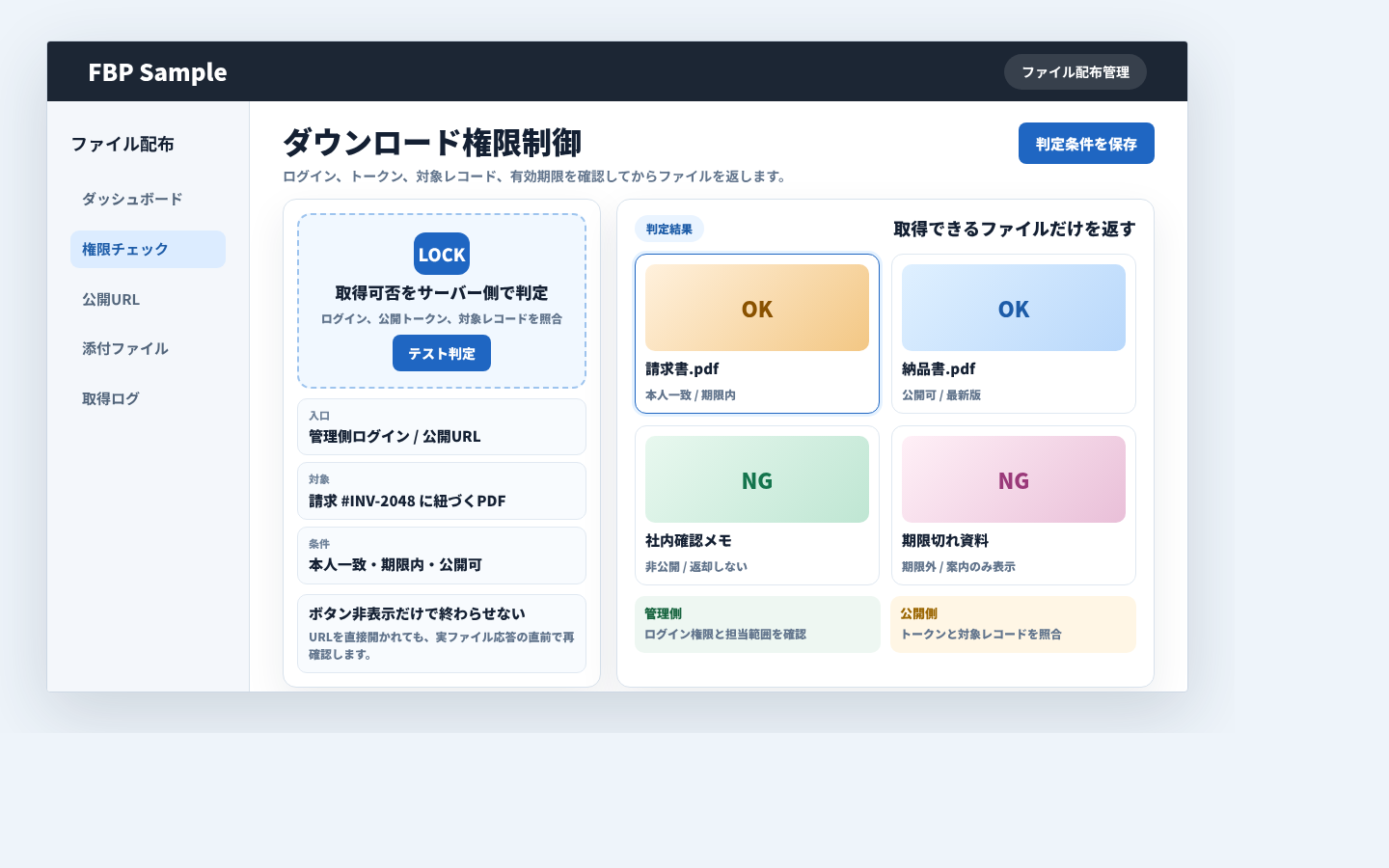Click the 取得可否をサーバー側で判定 heading
This screenshot has height=868, width=1389.
[442, 292]
